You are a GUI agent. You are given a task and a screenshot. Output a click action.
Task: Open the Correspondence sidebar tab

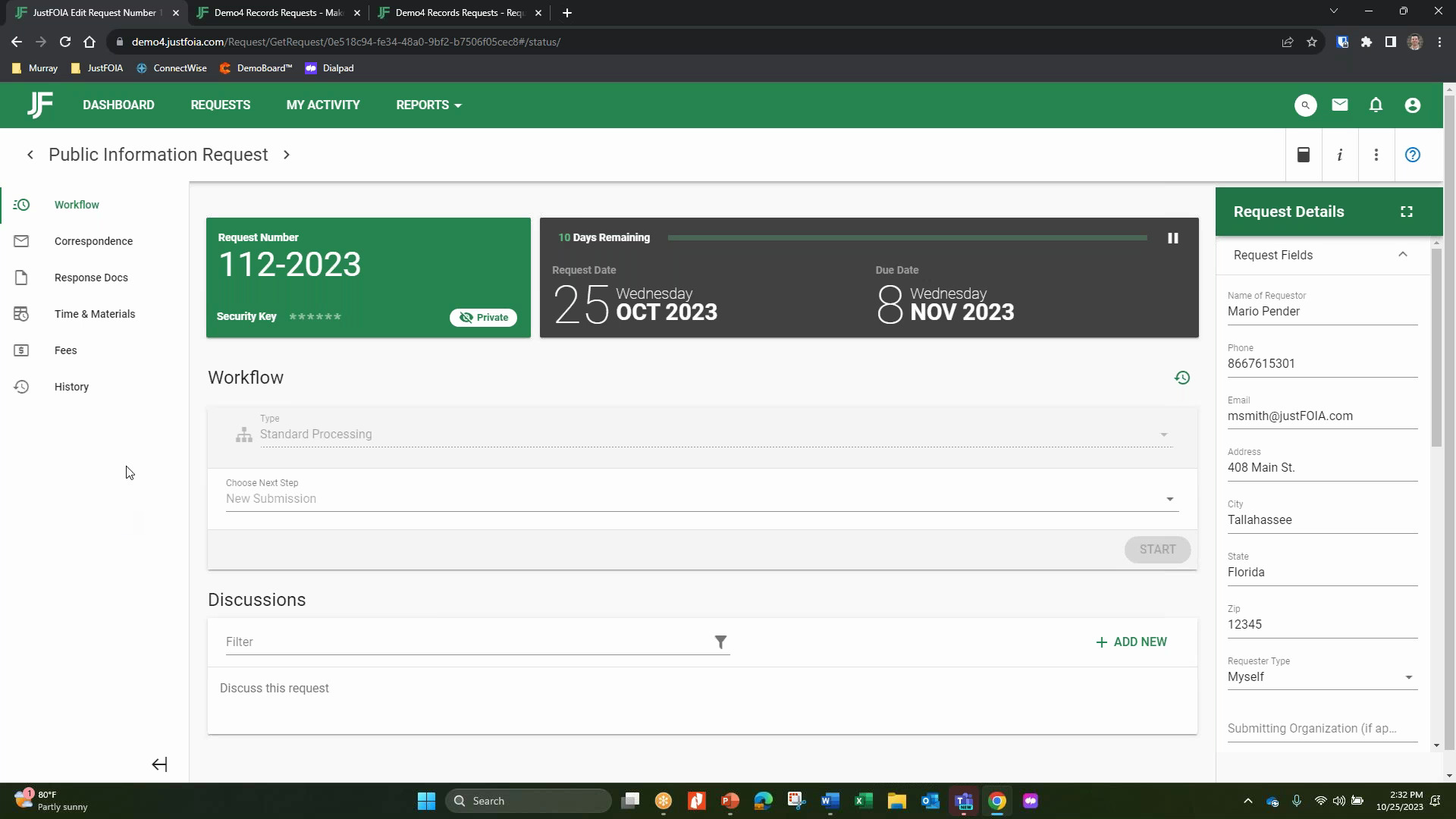click(x=93, y=241)
